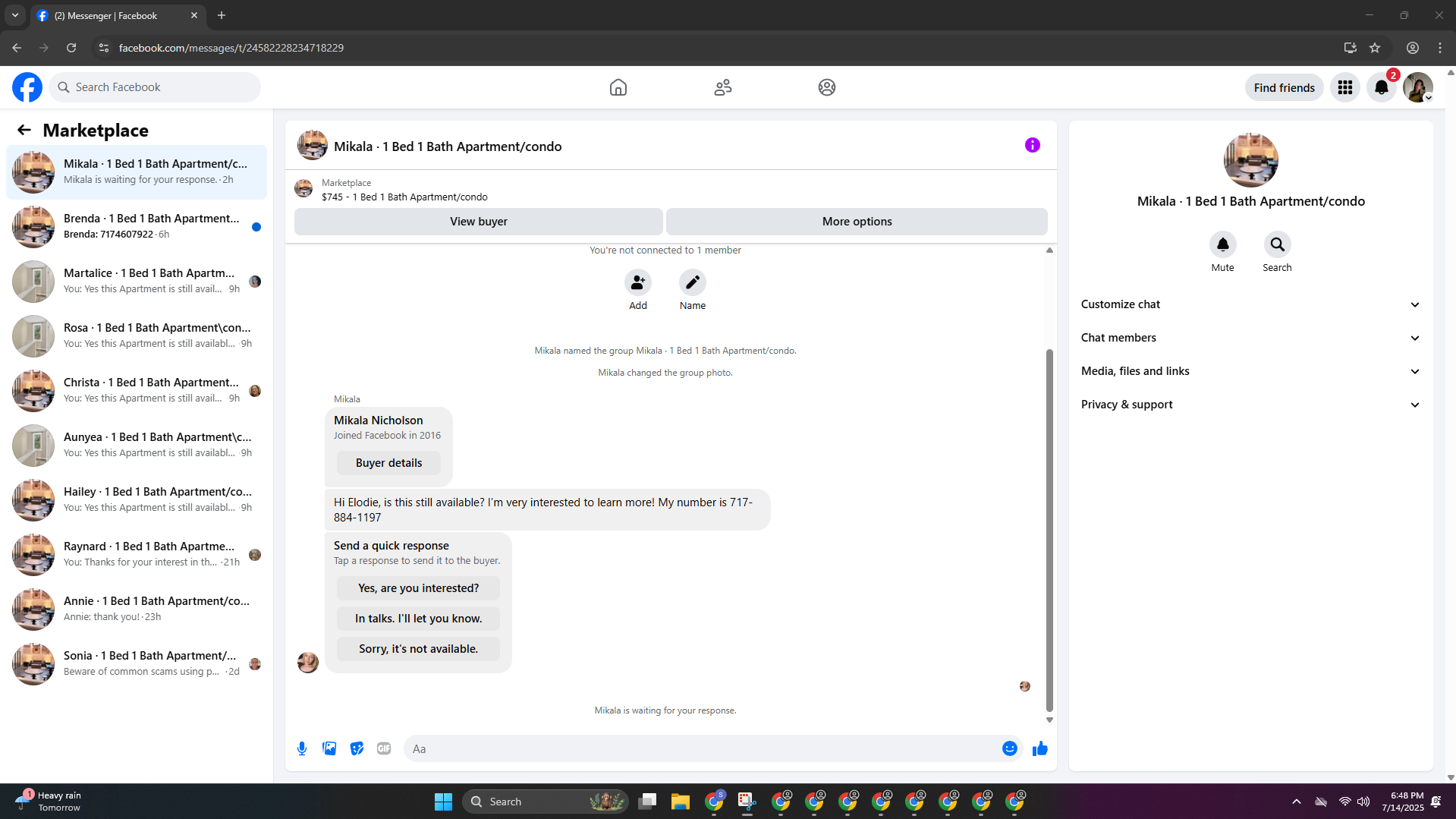Open the Aunyea conversation
This screenshot has height=819, width=1456.
pos(137,445)
